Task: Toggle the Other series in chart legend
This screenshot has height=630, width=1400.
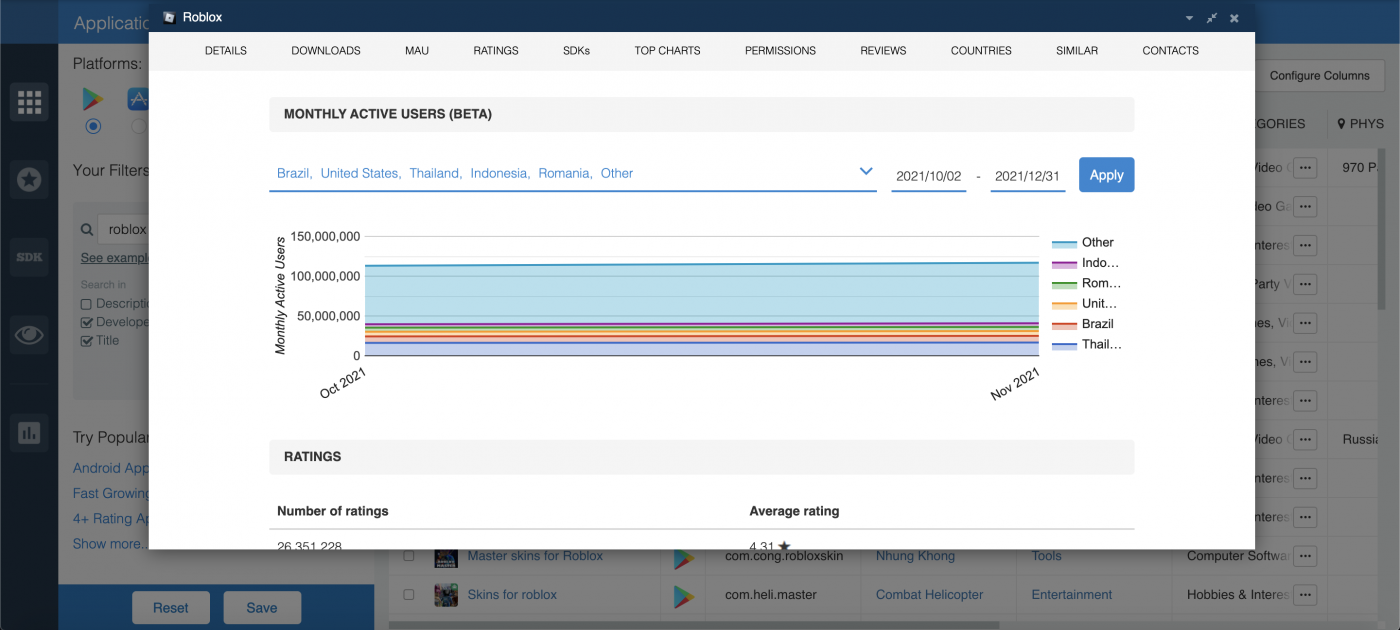Action: click(x=1084, y=242)
